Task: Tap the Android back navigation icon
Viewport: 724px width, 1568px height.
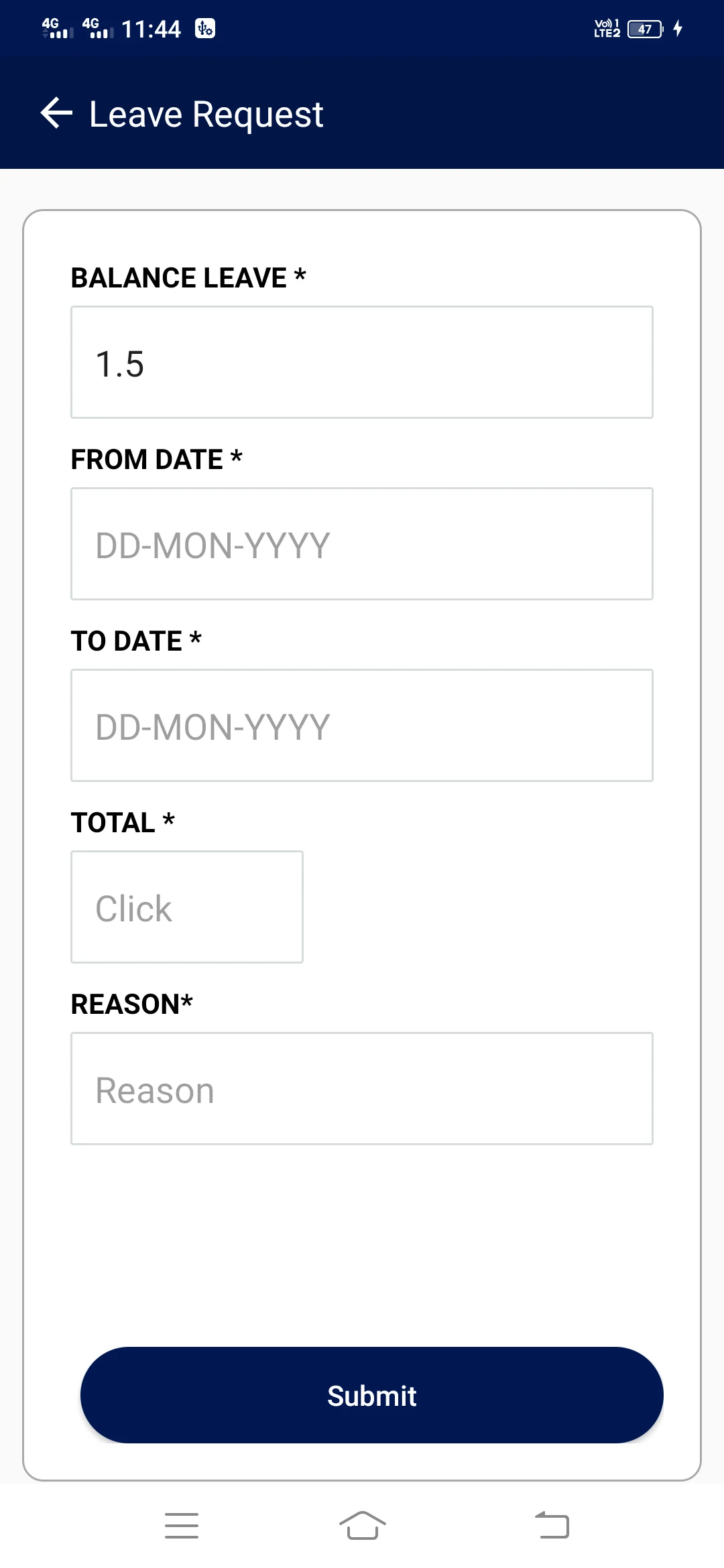Action: 552,1525
